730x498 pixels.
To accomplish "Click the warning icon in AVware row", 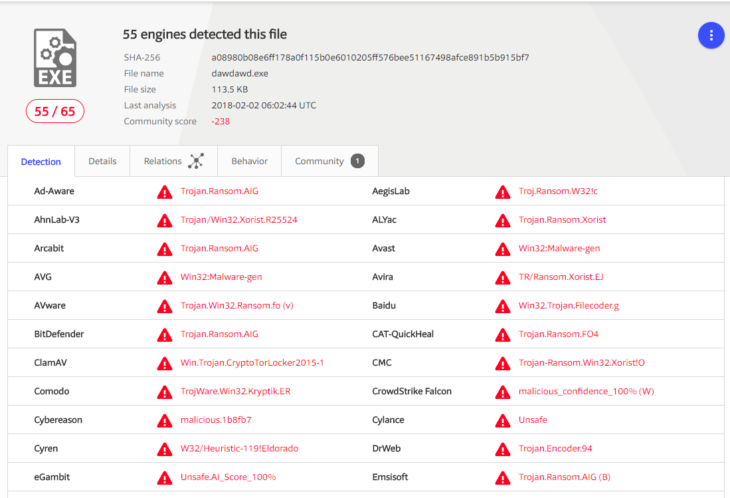I will tap(164, 306).
